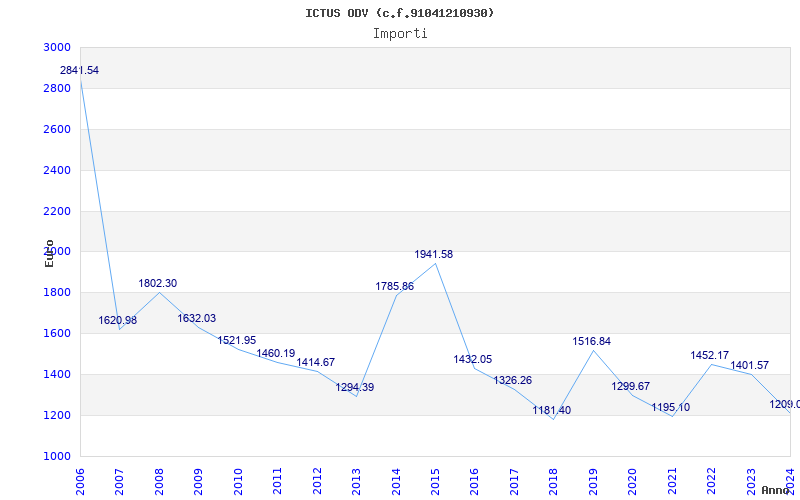Click the Euro y-axis title
Viewport: 800px width, 500px height.
[x=49, y=253]
